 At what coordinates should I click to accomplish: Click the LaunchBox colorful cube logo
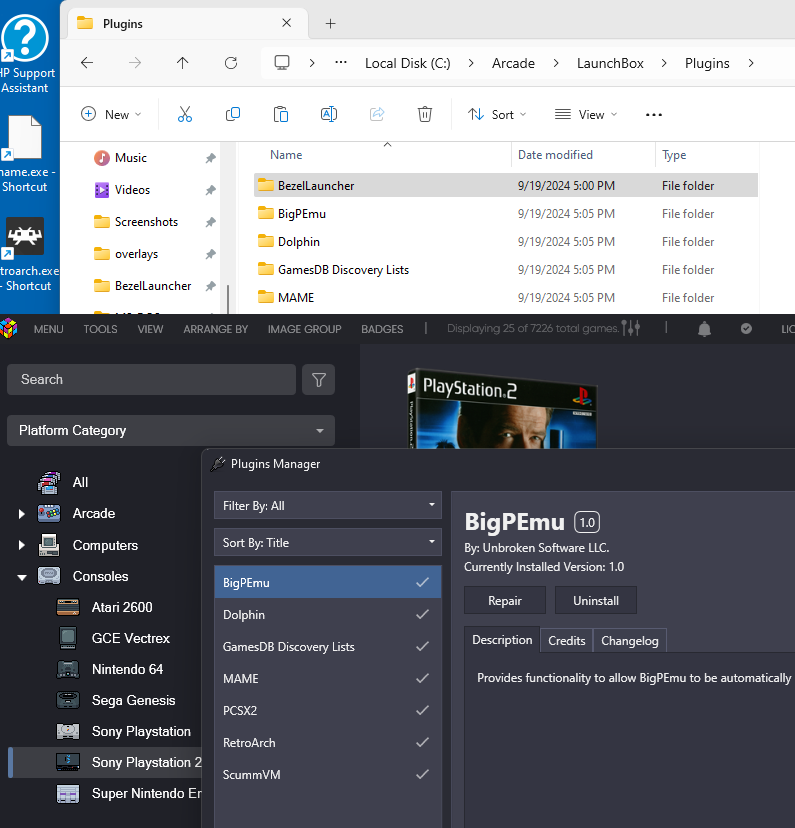9,328
